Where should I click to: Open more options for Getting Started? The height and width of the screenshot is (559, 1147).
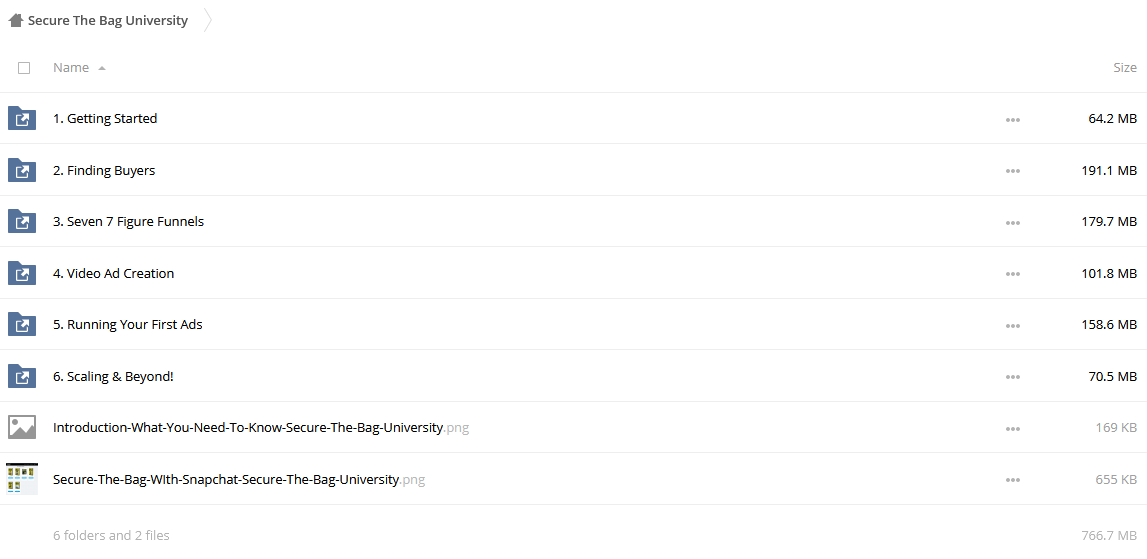(x=1012, y=119)
